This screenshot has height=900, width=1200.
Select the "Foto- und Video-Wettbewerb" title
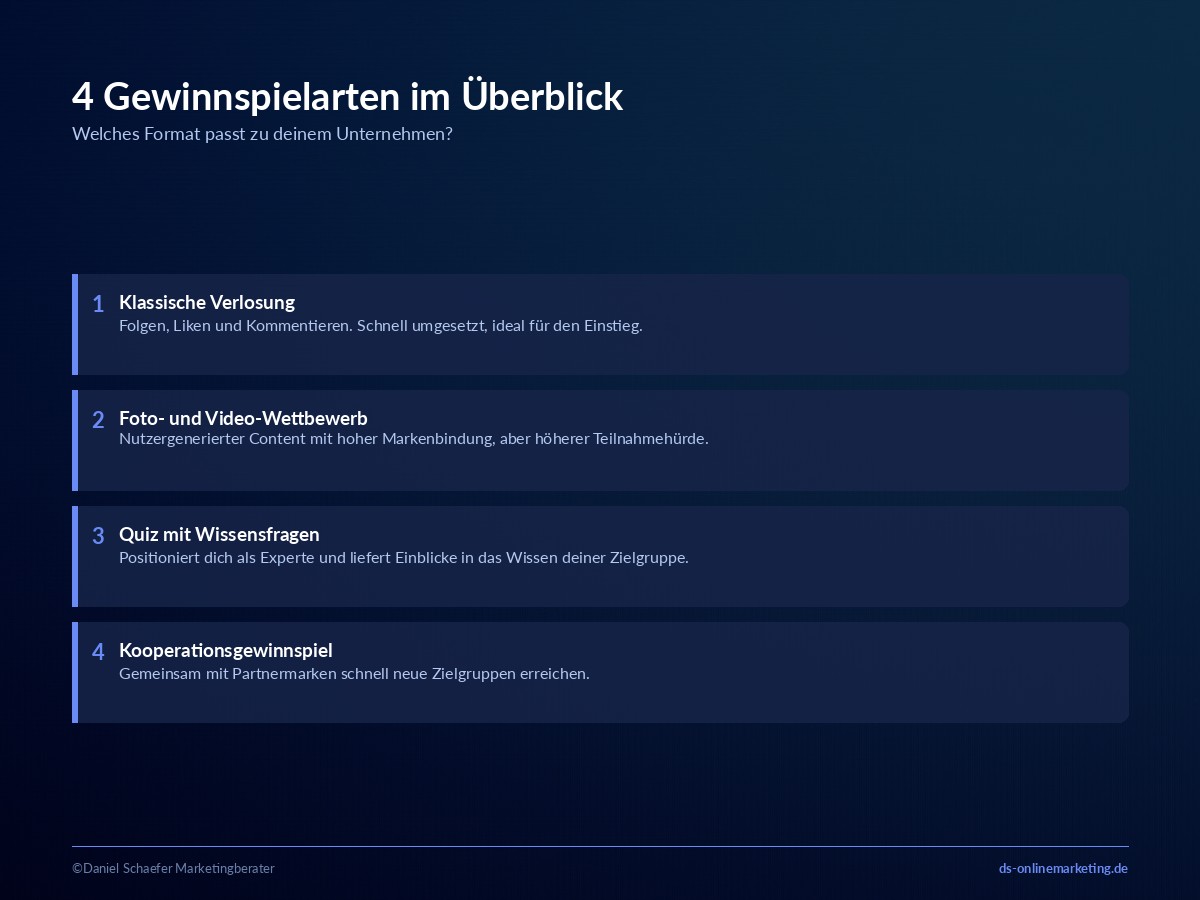(243, 418)
